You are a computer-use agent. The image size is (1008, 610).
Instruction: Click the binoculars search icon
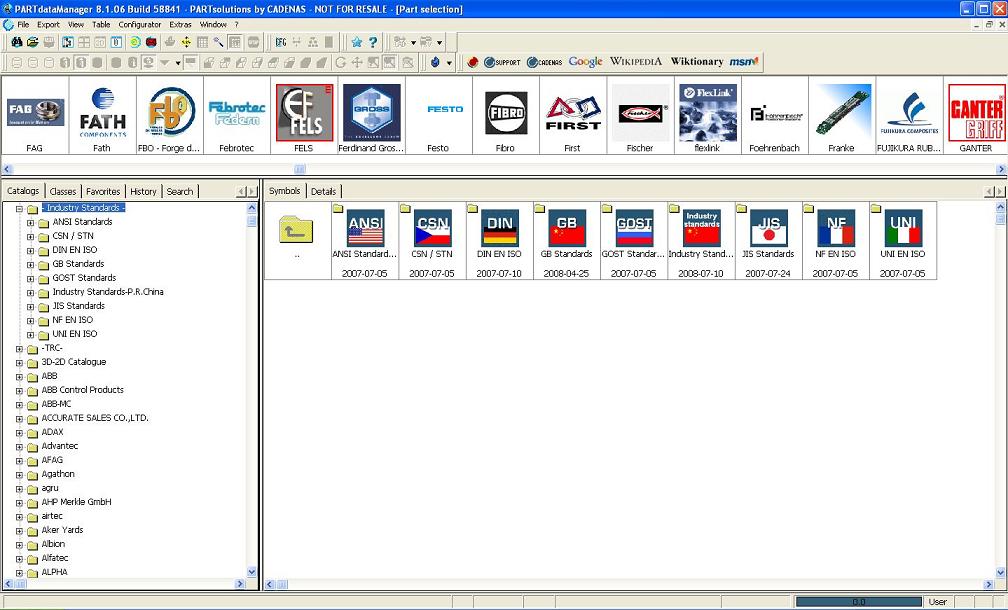(x=17, y=42)
